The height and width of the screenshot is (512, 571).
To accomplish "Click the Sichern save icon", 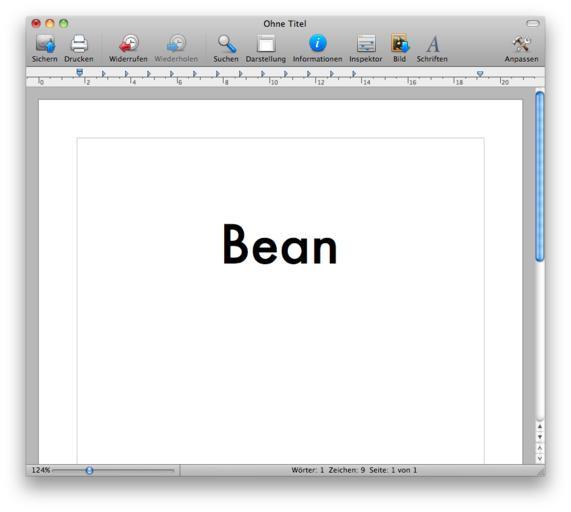I will (x=45, y=44).
